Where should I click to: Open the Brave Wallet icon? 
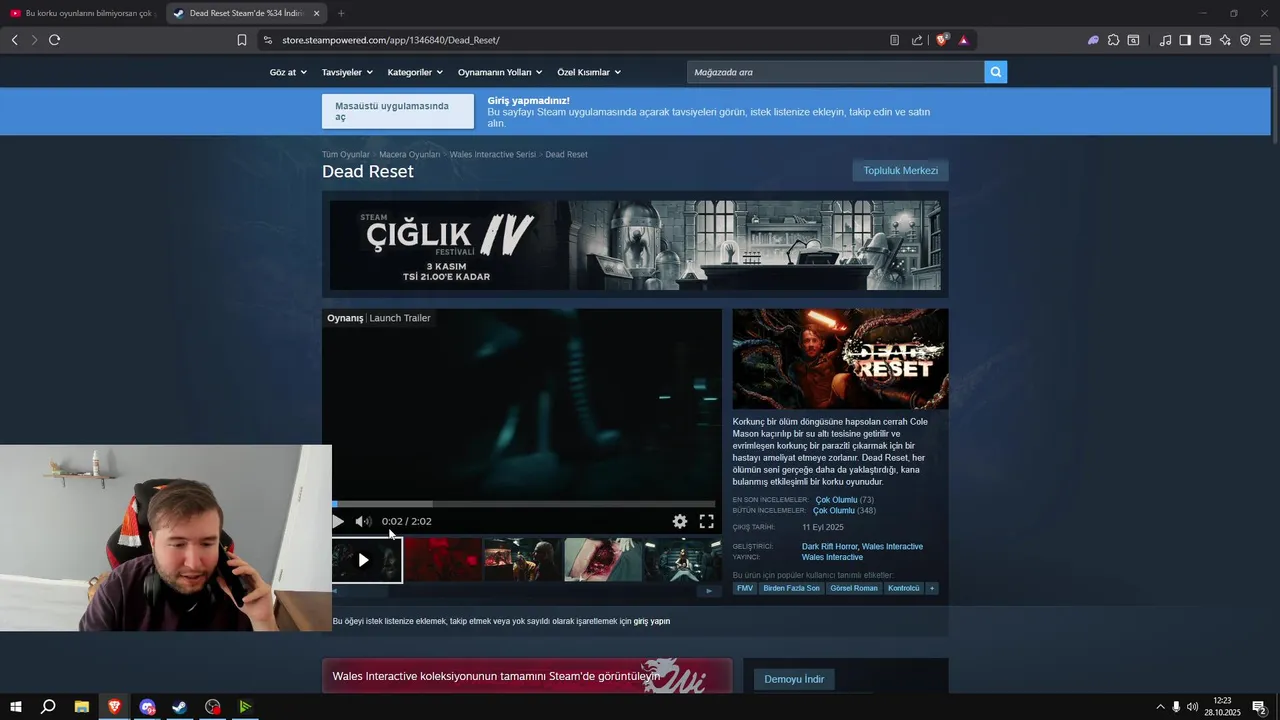(1205, 40)
